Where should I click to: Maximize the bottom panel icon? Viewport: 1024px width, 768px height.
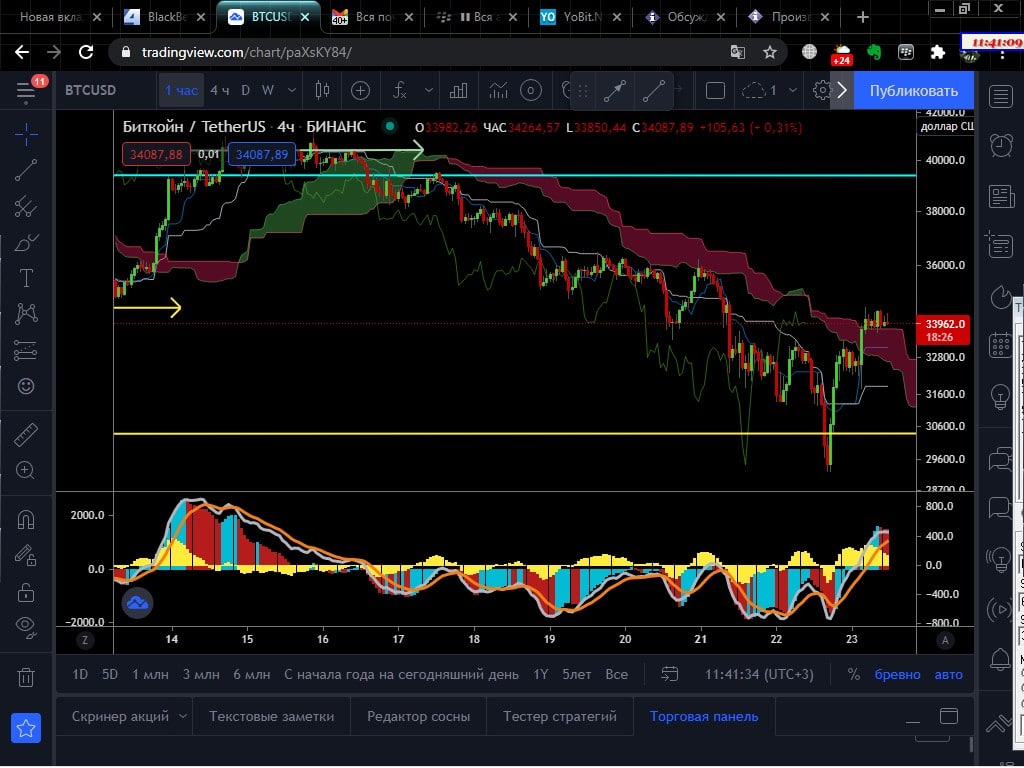[x=949, y=716]
